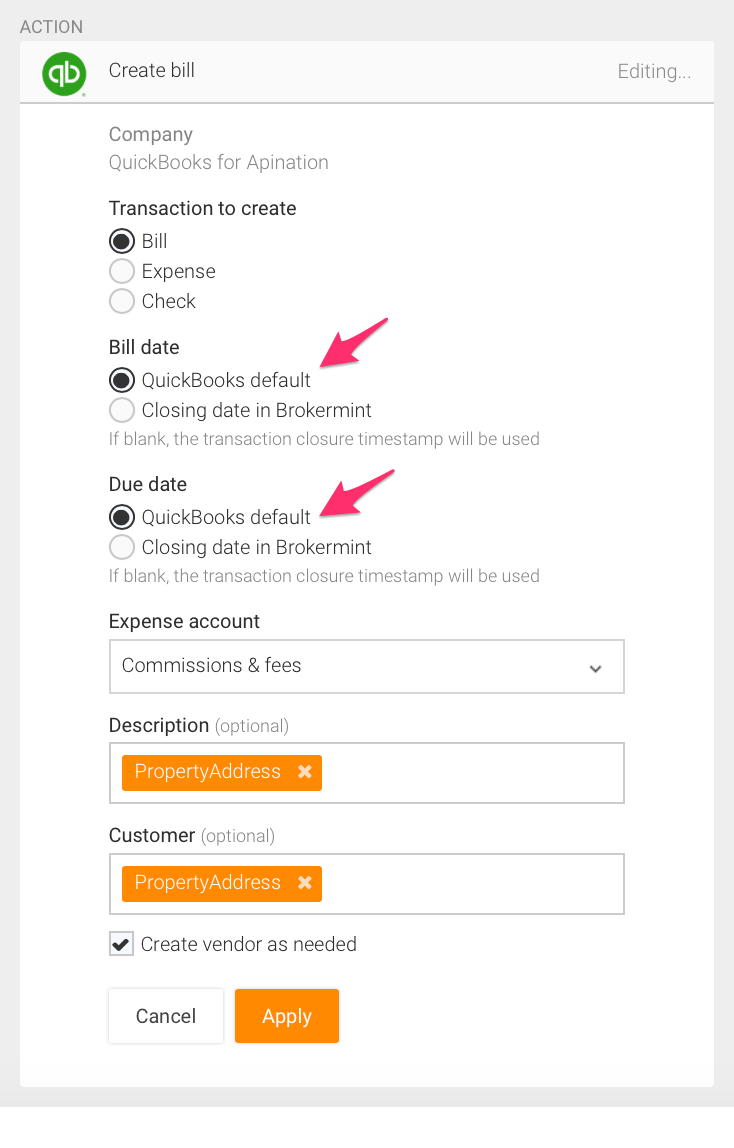The height and width of the screenshot is (1148, 734).
Task: Set Due date to Closing date in Brokermint
Action: point(122,547)
